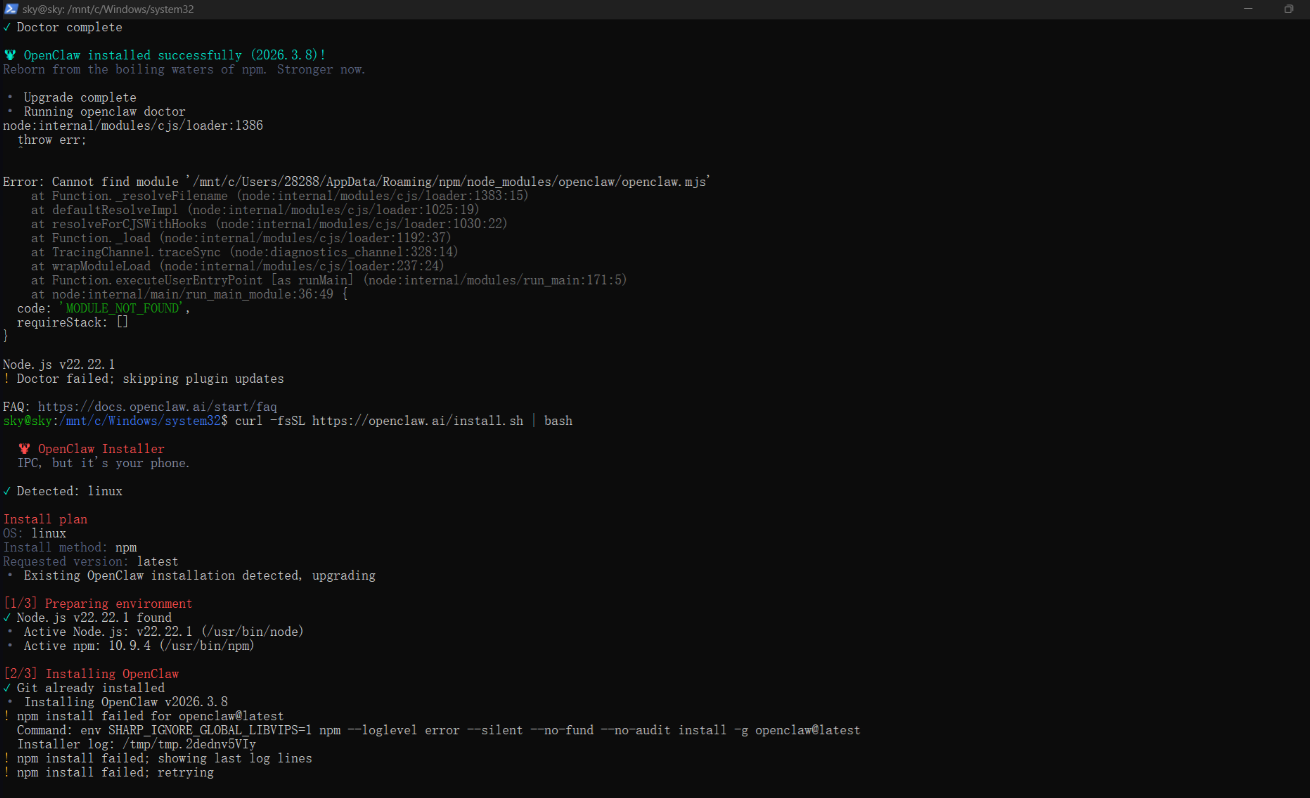Click checkmark before "Doctor complete"
Image resolution: width=1310 pixels, height=798 pixels.
[x=7, y=28]
